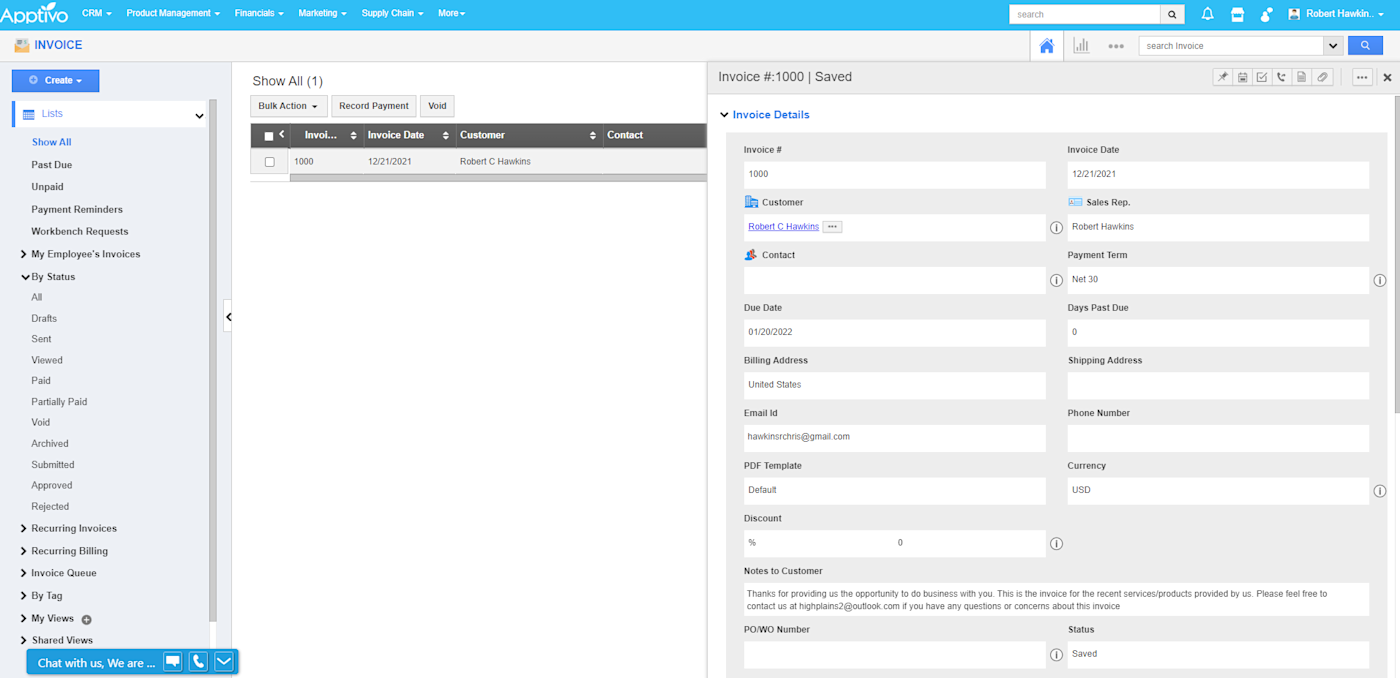Image resolution: width=1400 pixels, height=678 pixels.
Task: Open the notifications bell
Action: pyautogui.click(x=1207, y=13)
